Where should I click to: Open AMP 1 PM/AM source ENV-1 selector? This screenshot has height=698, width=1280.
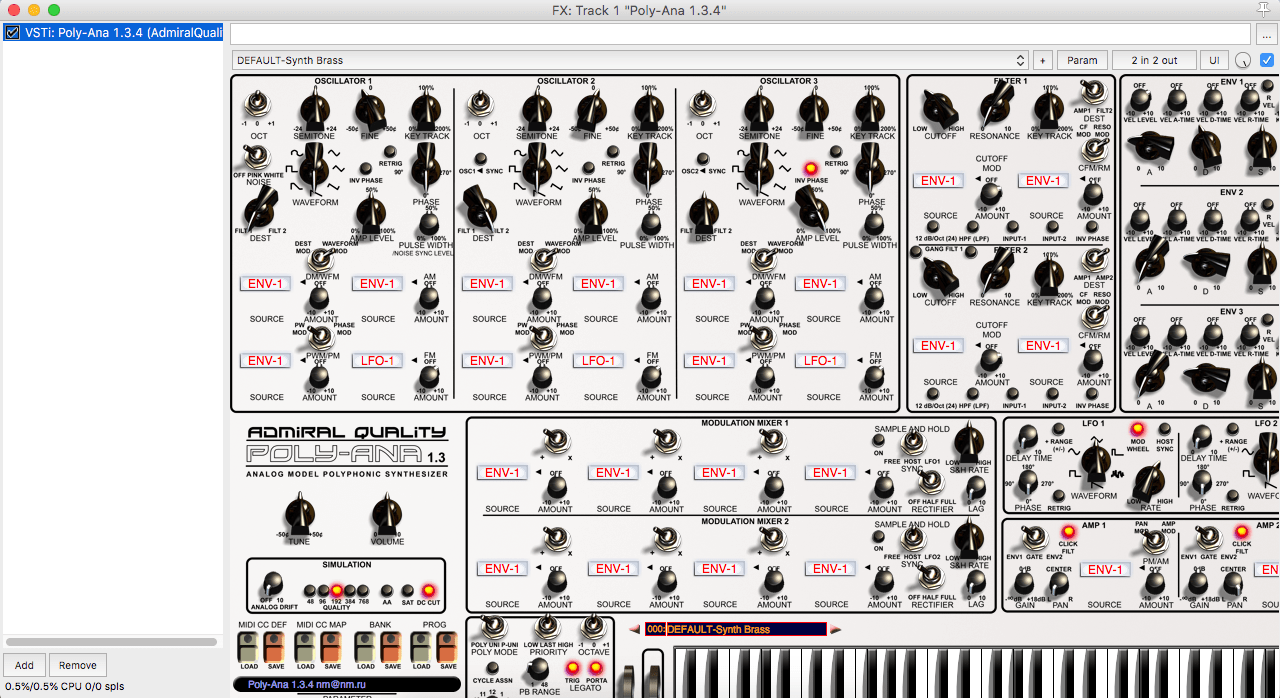1104,570
